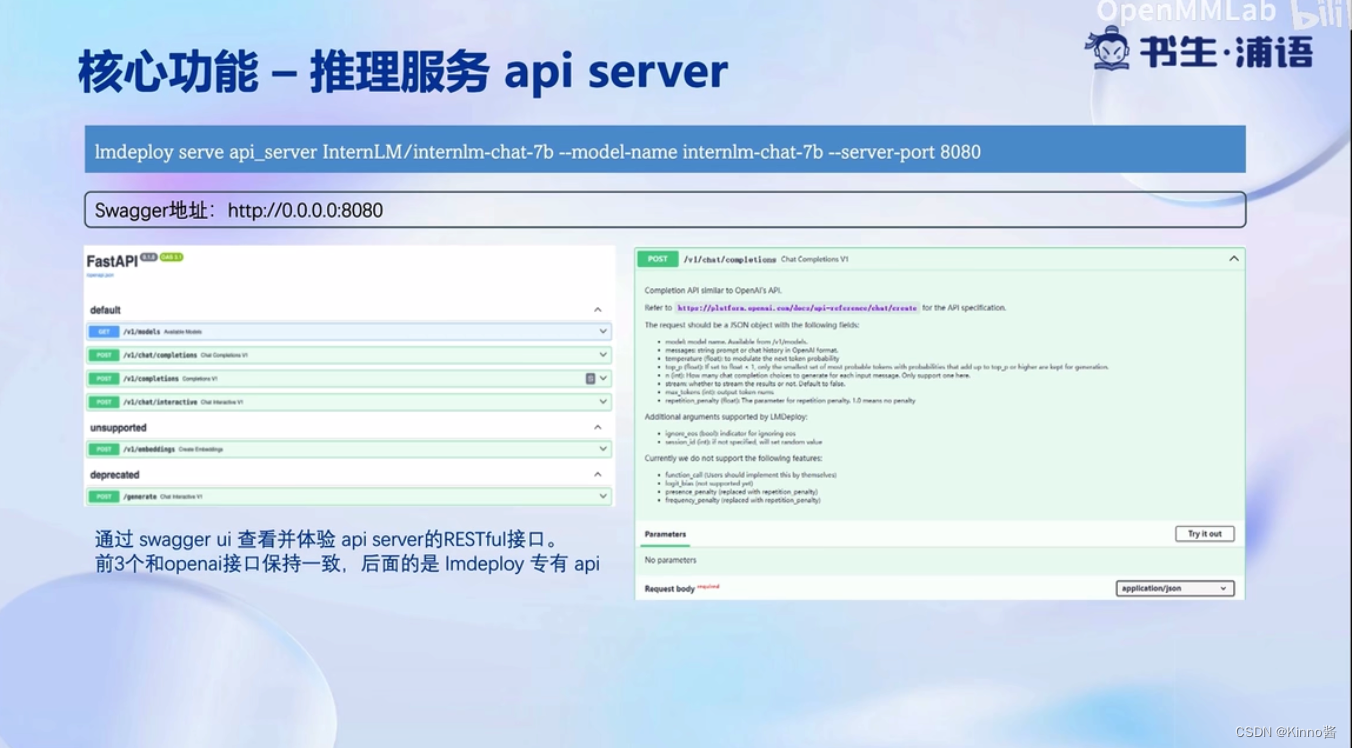The width and height of the screenshot is (1352, 748).
Task: Click POST badge in expanded chat completions panel
Action: (657, 259)
